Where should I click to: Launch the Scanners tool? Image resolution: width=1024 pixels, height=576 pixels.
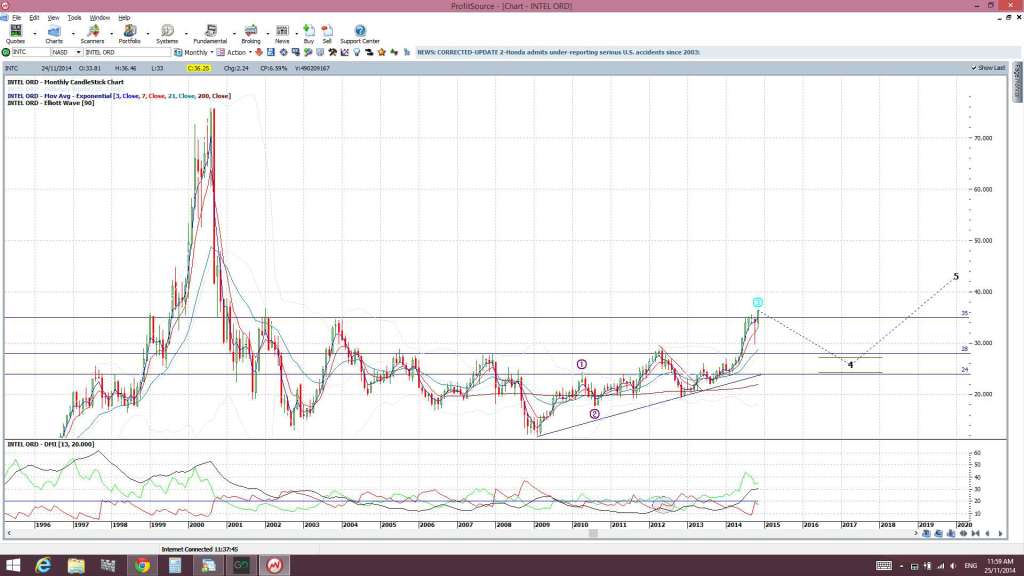92,34
